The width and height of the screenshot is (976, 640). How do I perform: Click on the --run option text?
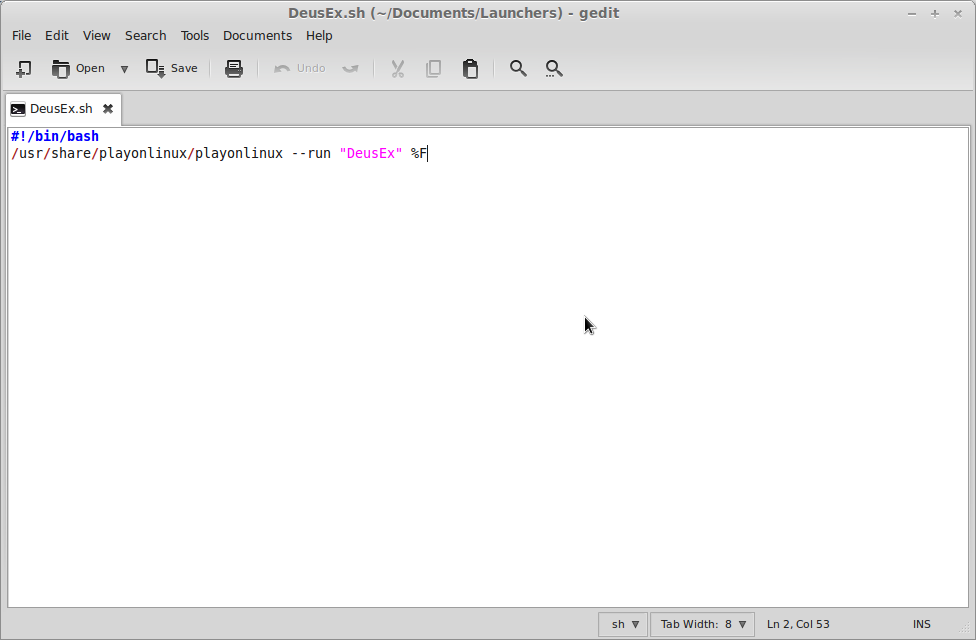tap(311, 153)
